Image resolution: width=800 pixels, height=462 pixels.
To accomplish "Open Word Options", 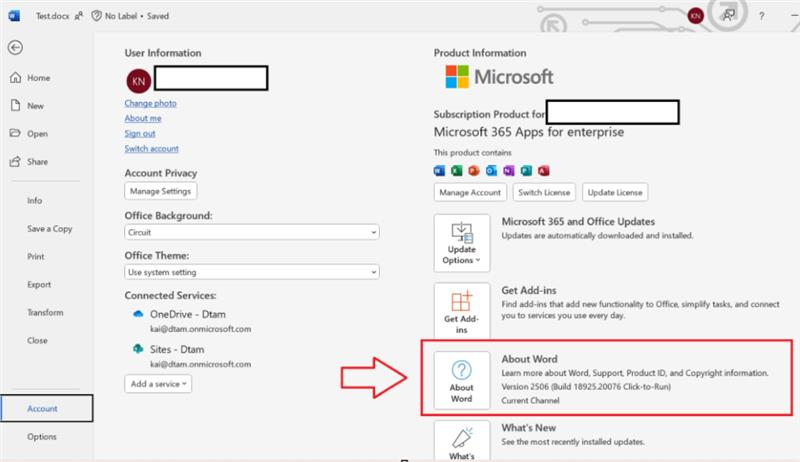I will click(42, 437).
